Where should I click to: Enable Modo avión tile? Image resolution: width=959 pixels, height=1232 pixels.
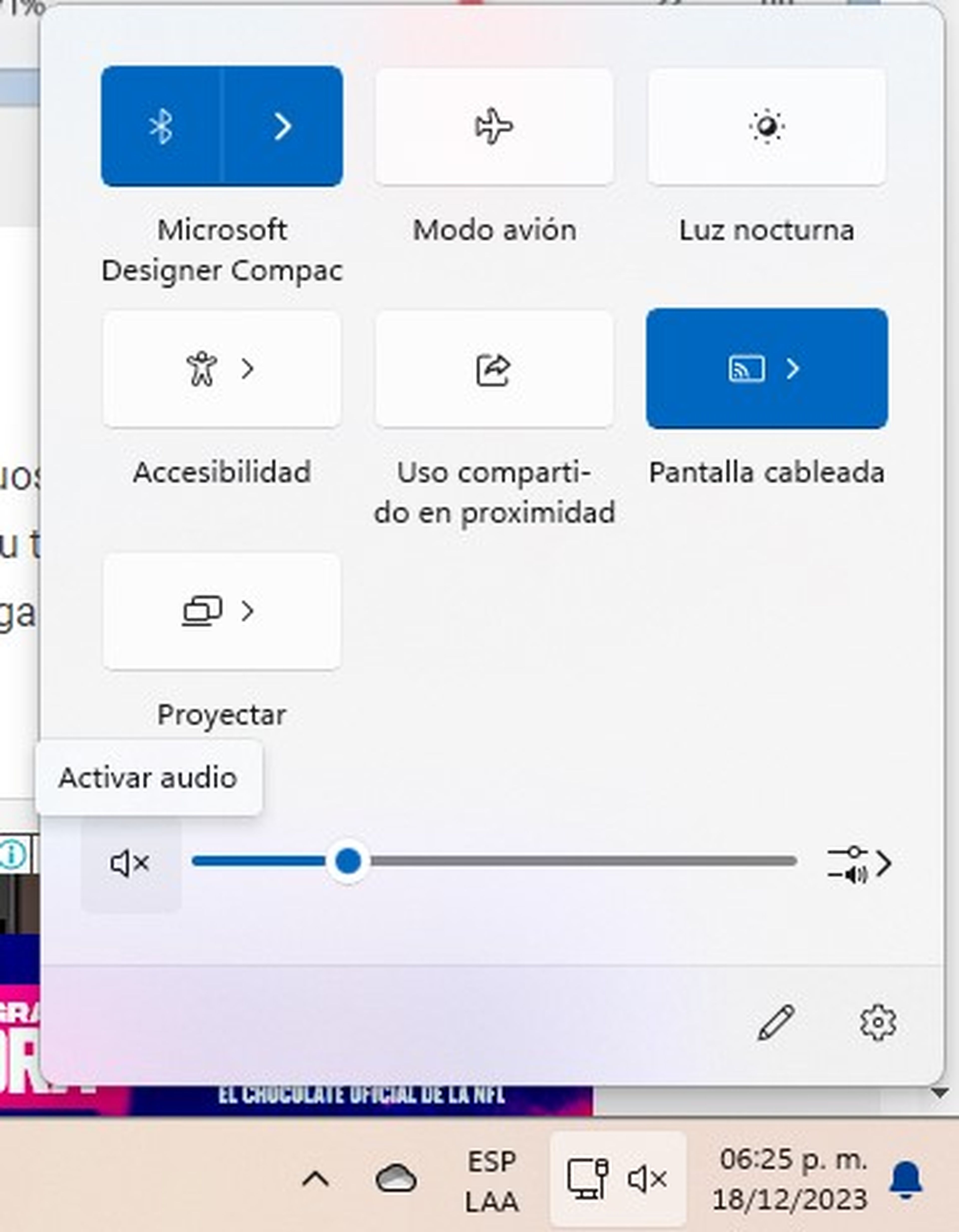pyautogui.click(x=494, y=126)
